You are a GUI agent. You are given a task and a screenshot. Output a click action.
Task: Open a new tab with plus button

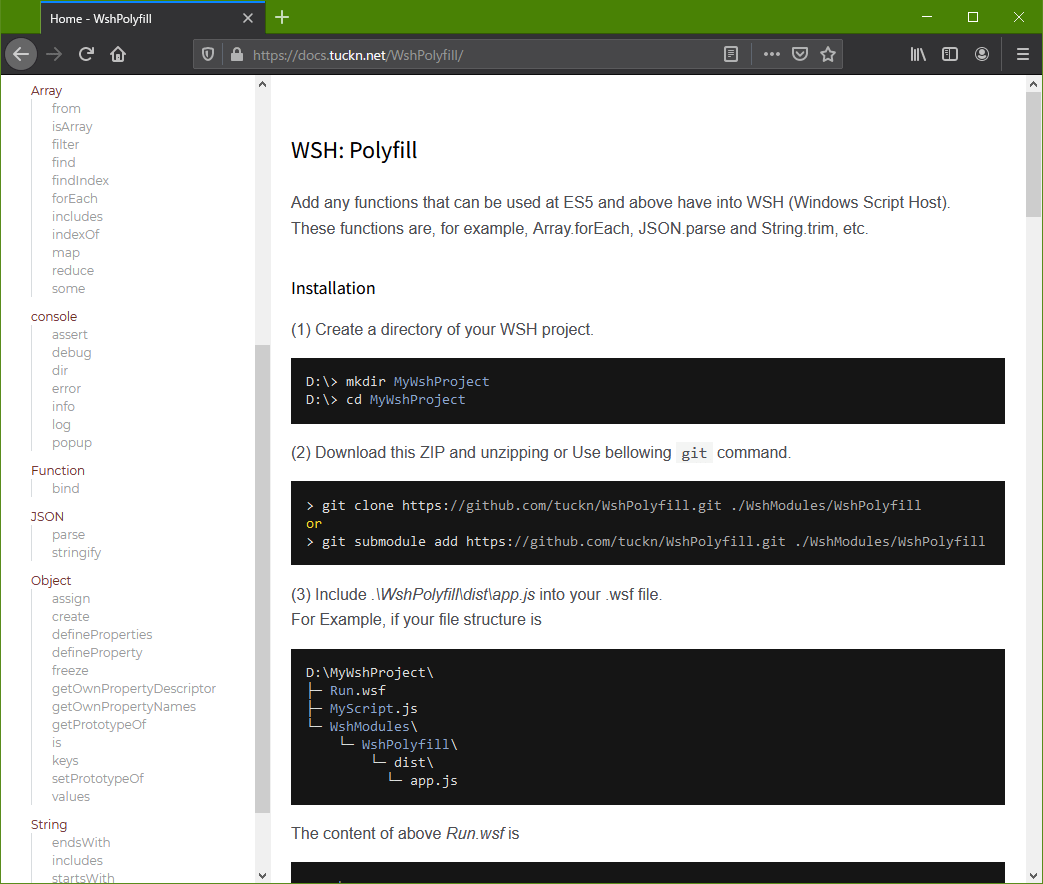pos(282,17)
